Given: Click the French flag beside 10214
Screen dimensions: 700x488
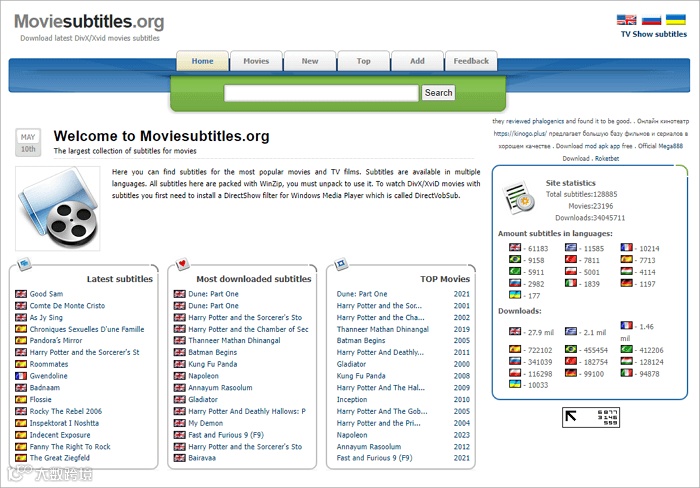Looking at the screenshot, I should tap(626, 247).
